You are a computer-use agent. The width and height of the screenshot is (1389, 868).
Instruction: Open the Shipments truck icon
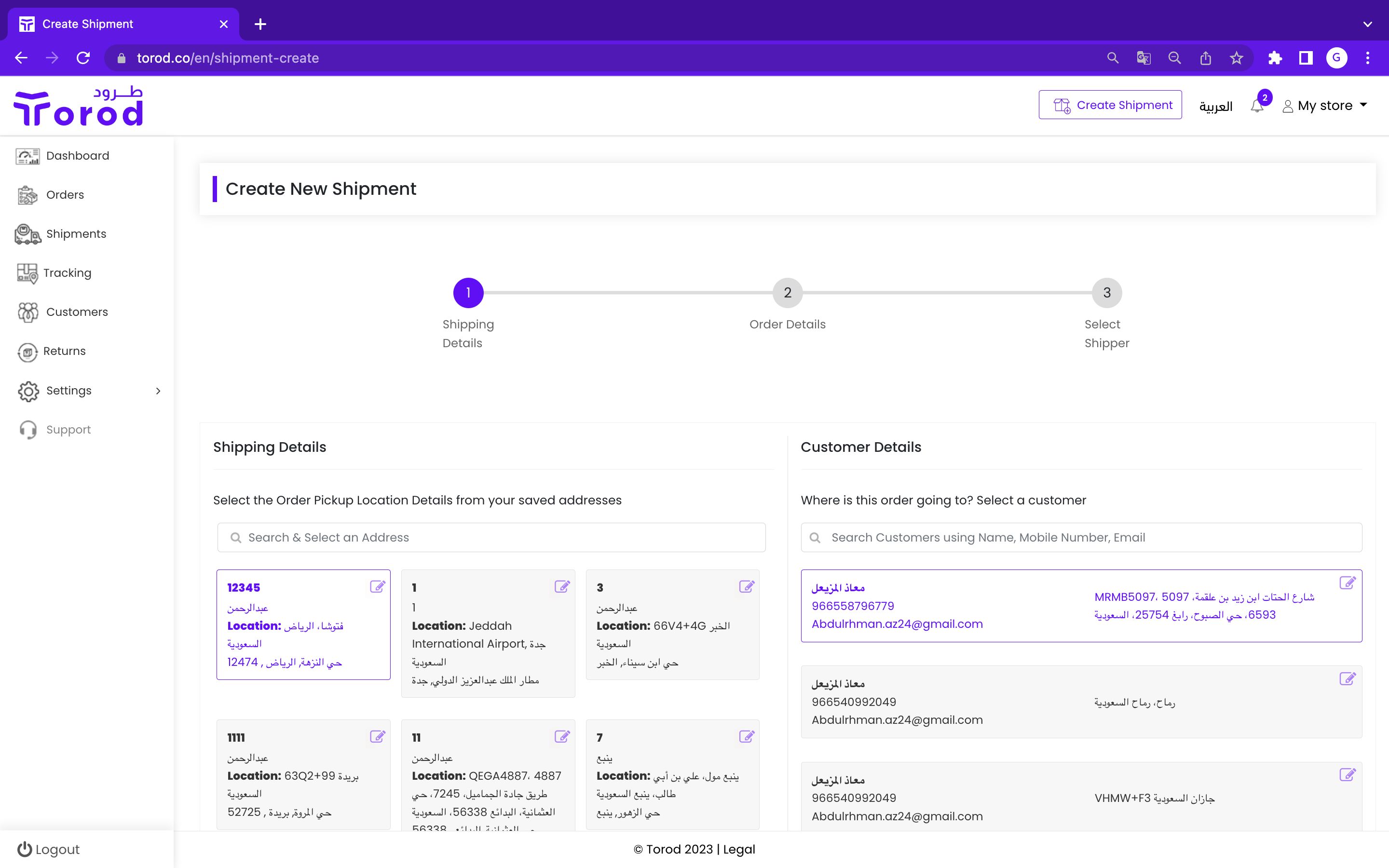27,234
